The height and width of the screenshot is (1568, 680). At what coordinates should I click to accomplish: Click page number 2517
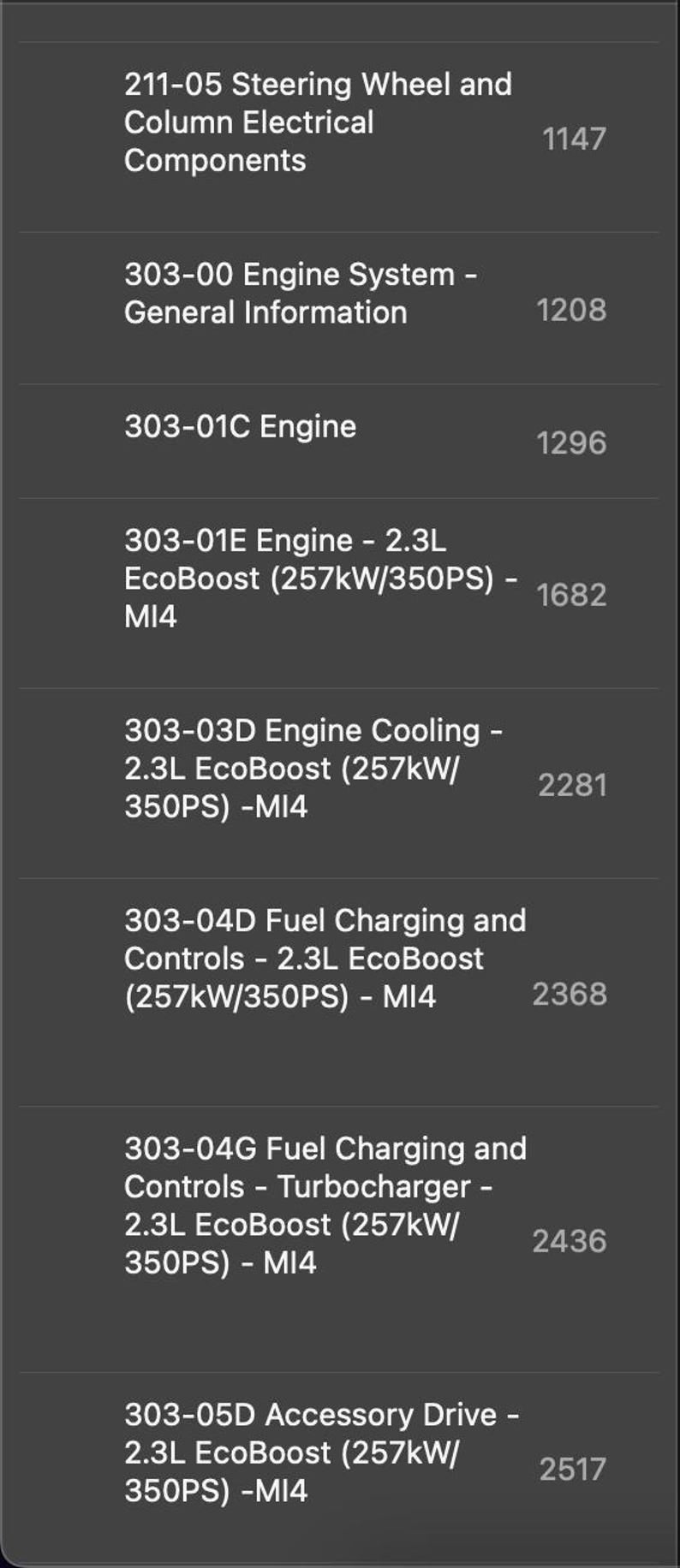[572, 1469]
